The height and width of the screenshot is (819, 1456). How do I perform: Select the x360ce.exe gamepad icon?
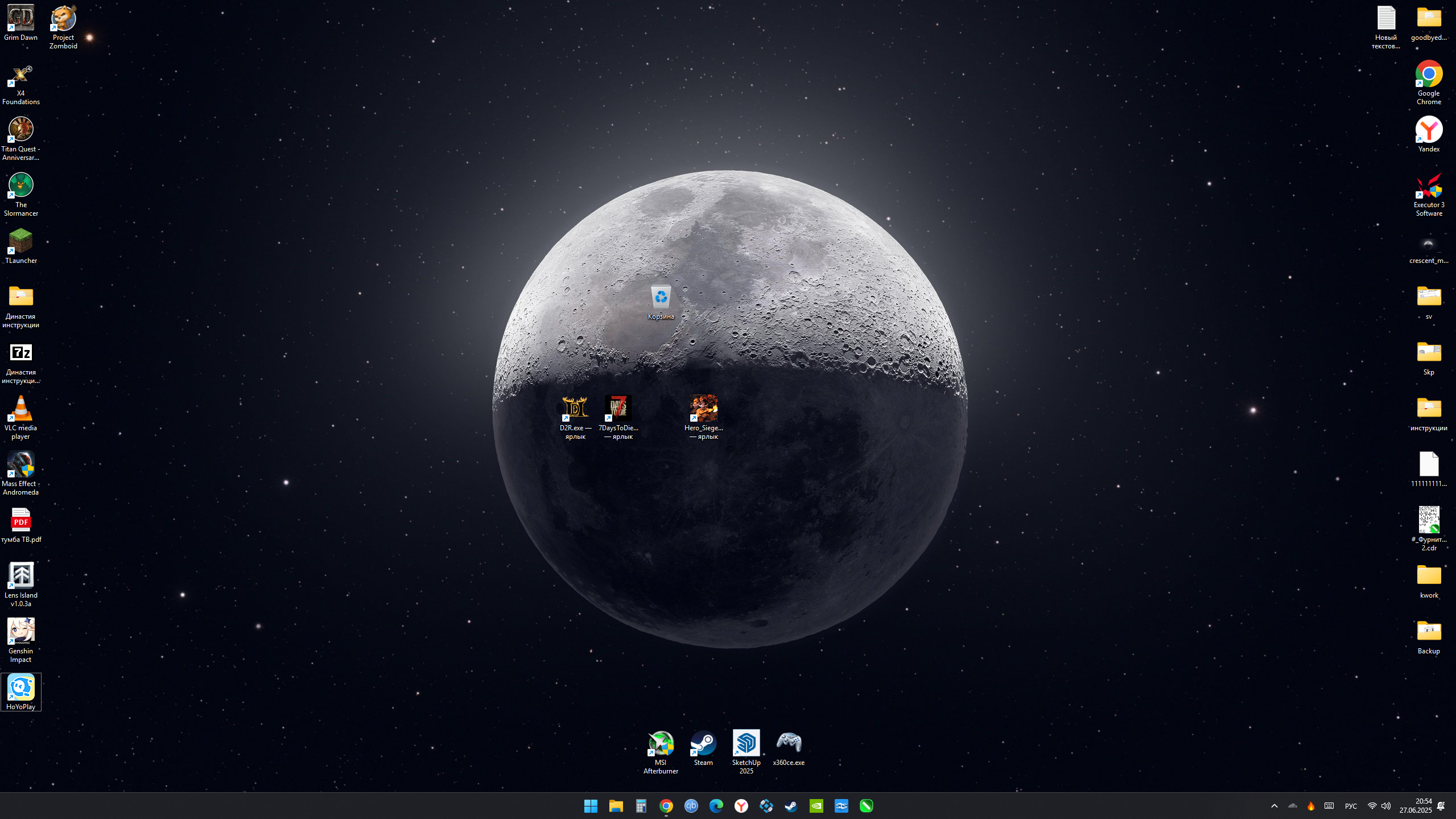tap(789, 744)
